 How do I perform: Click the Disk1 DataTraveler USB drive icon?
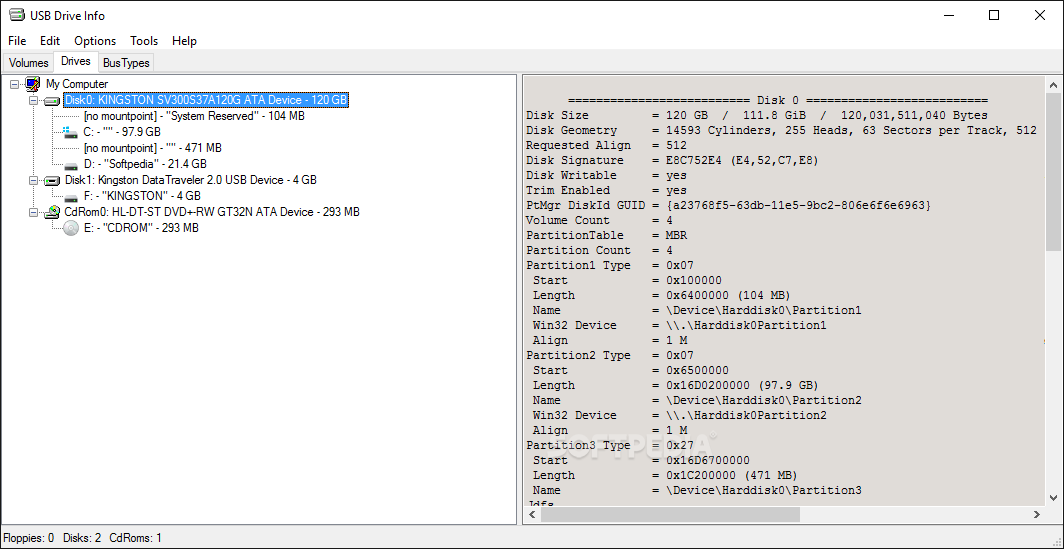tap(52, 181)
